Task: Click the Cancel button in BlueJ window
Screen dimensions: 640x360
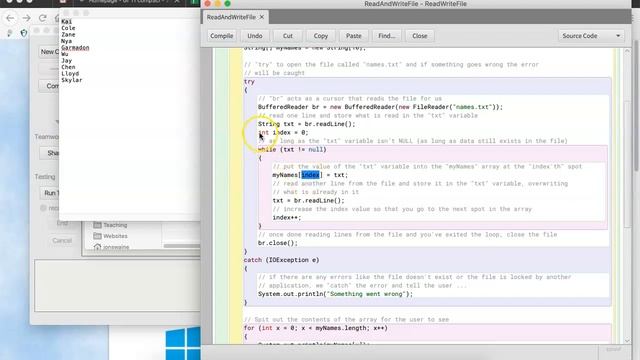Action: (x=62, y=240)
